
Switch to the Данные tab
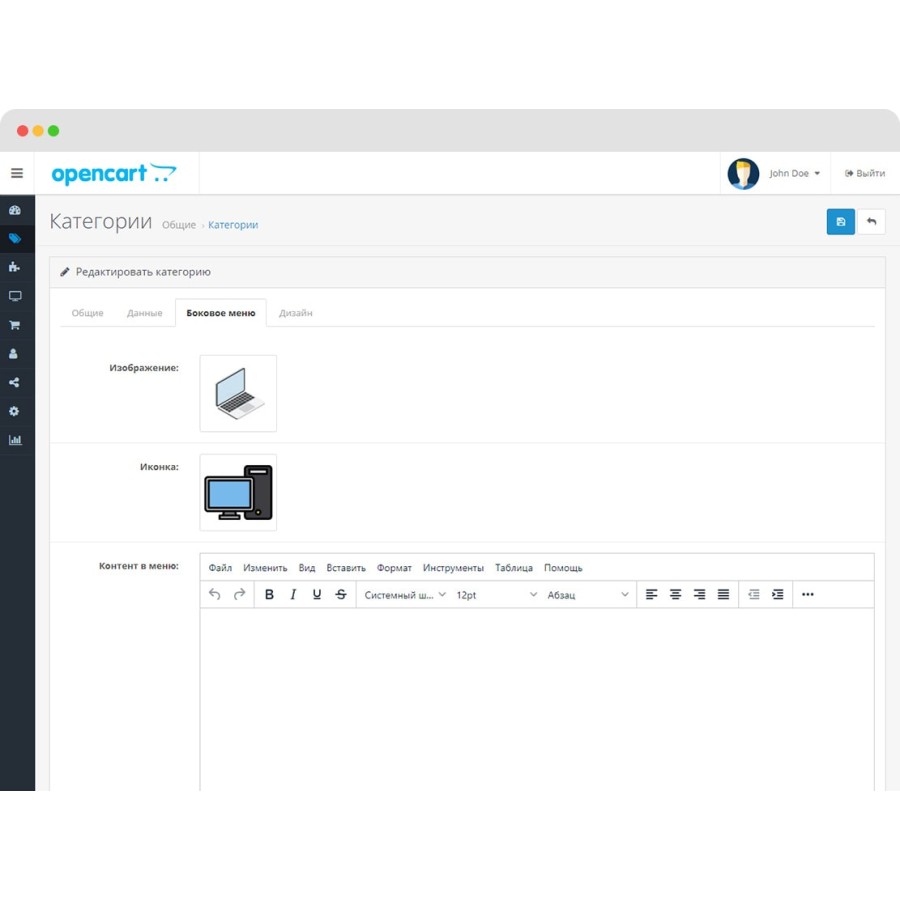(x=145, y=313)
